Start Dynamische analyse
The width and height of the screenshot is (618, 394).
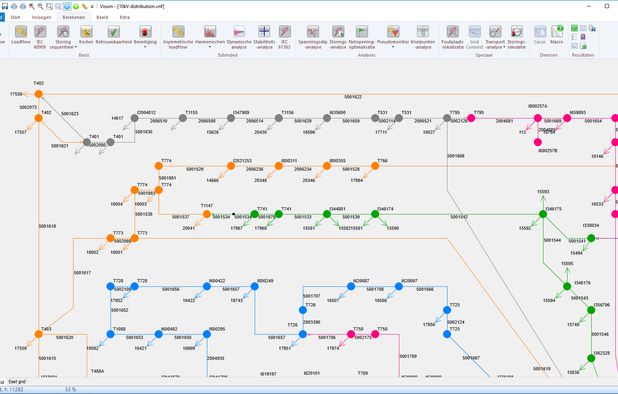click(x=239, y=37)
